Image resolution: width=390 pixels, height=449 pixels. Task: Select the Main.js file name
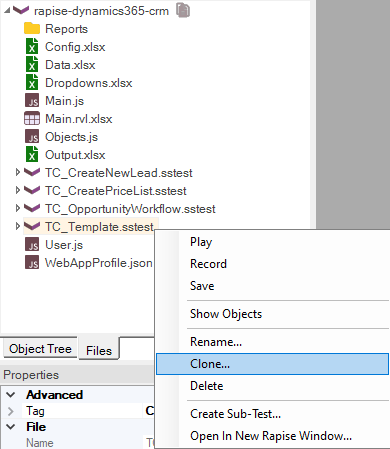tap(64, 101)
